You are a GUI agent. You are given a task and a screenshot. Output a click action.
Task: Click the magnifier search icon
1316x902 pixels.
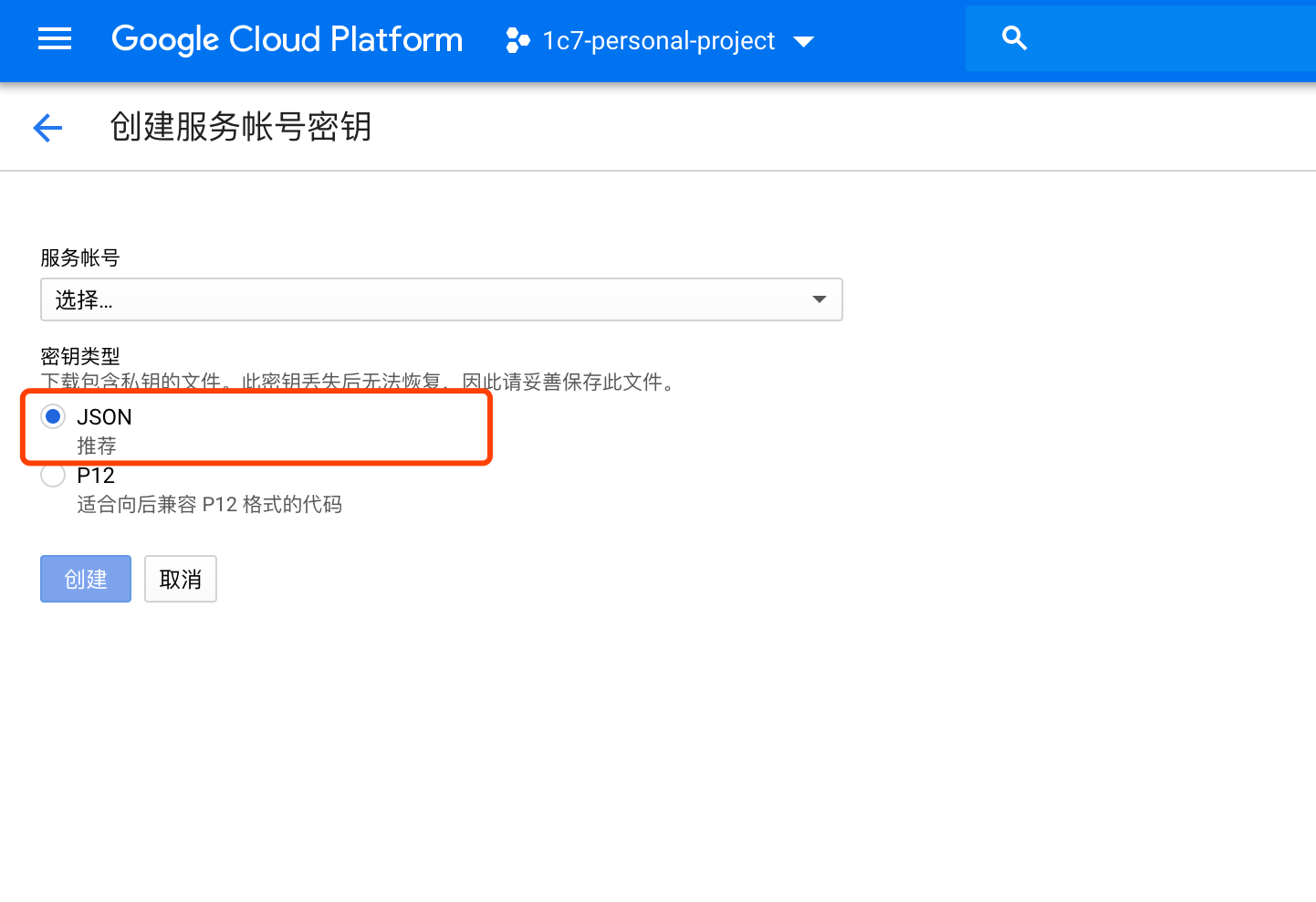(x=1014, y=38)
